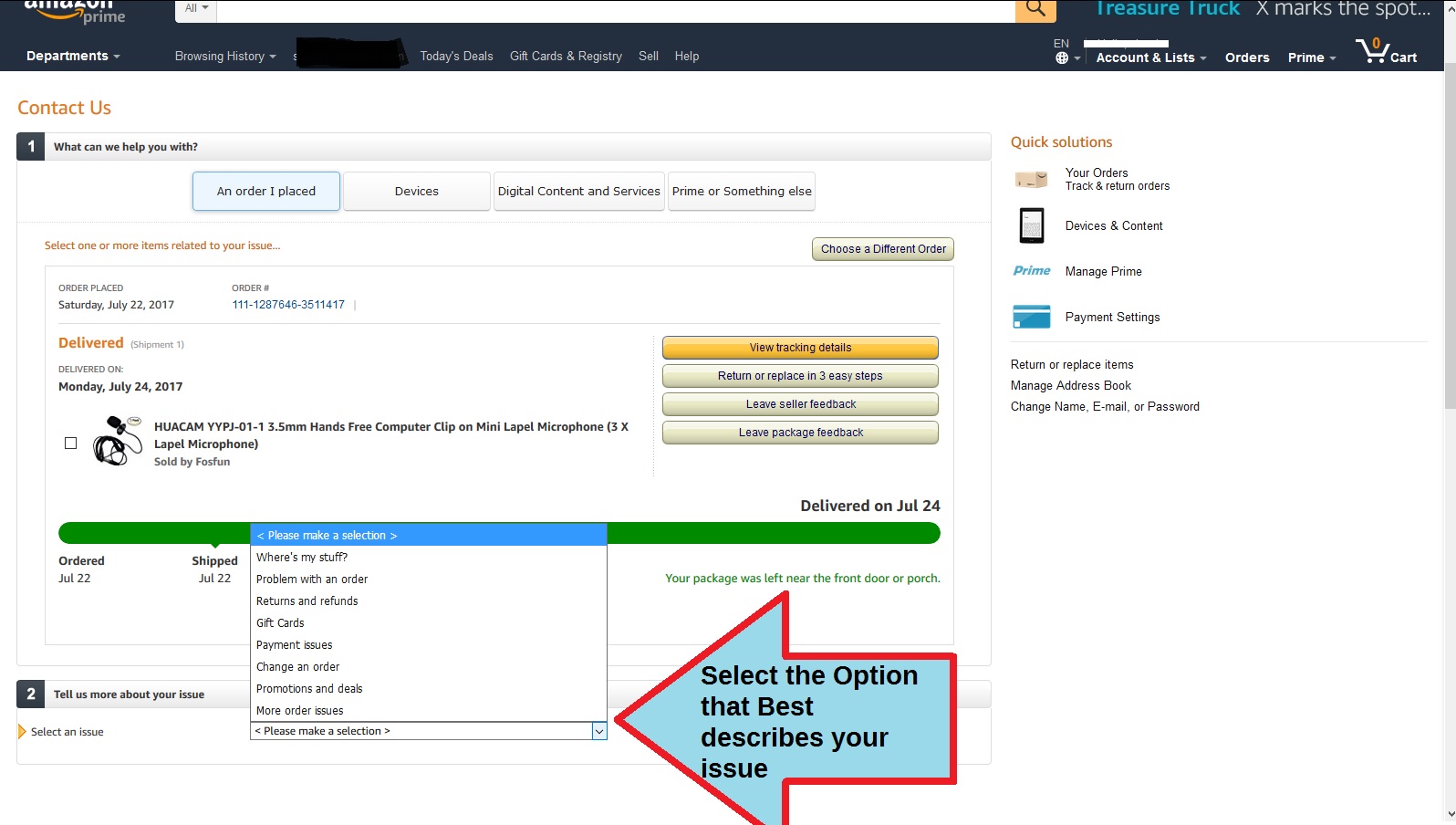Click Choose a Different Order button
Viewport: 1456px width, 825px height.
tap(883, 249)
